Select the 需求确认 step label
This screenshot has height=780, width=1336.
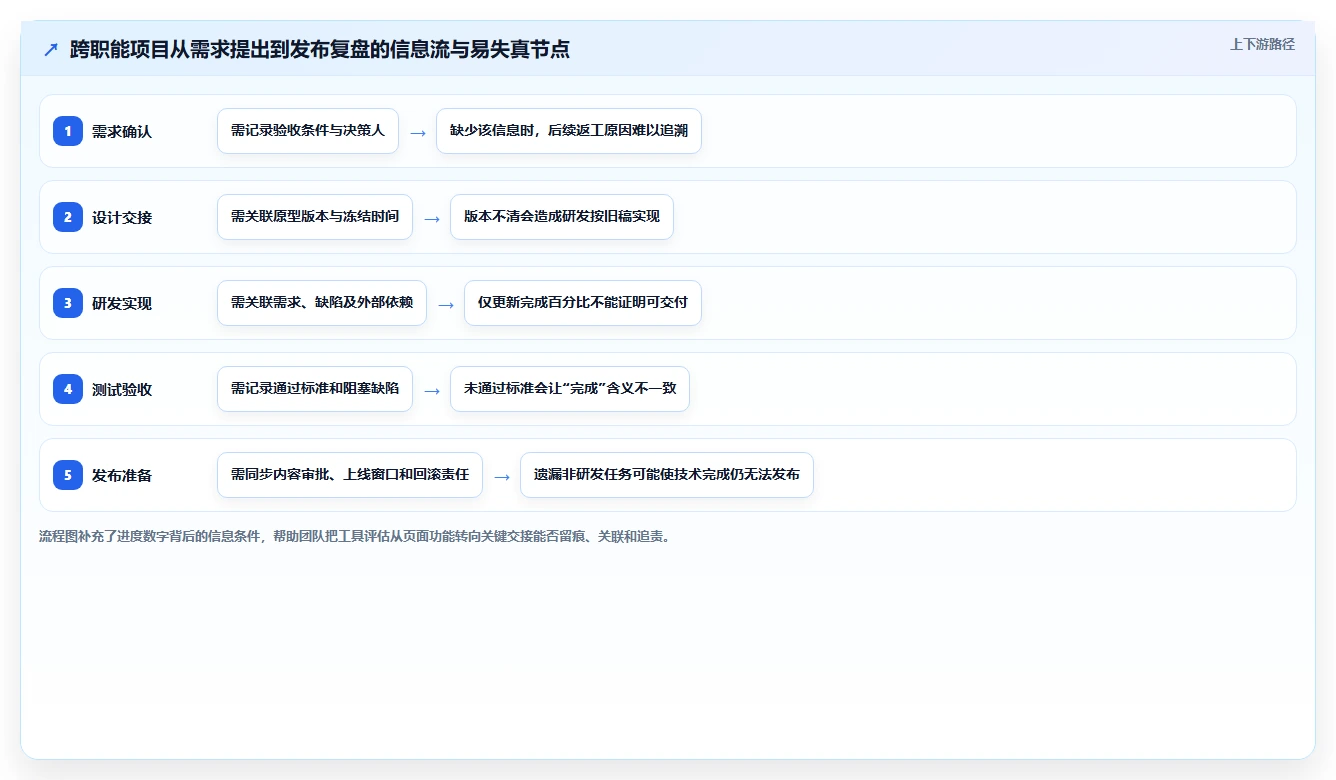point(122,131)
